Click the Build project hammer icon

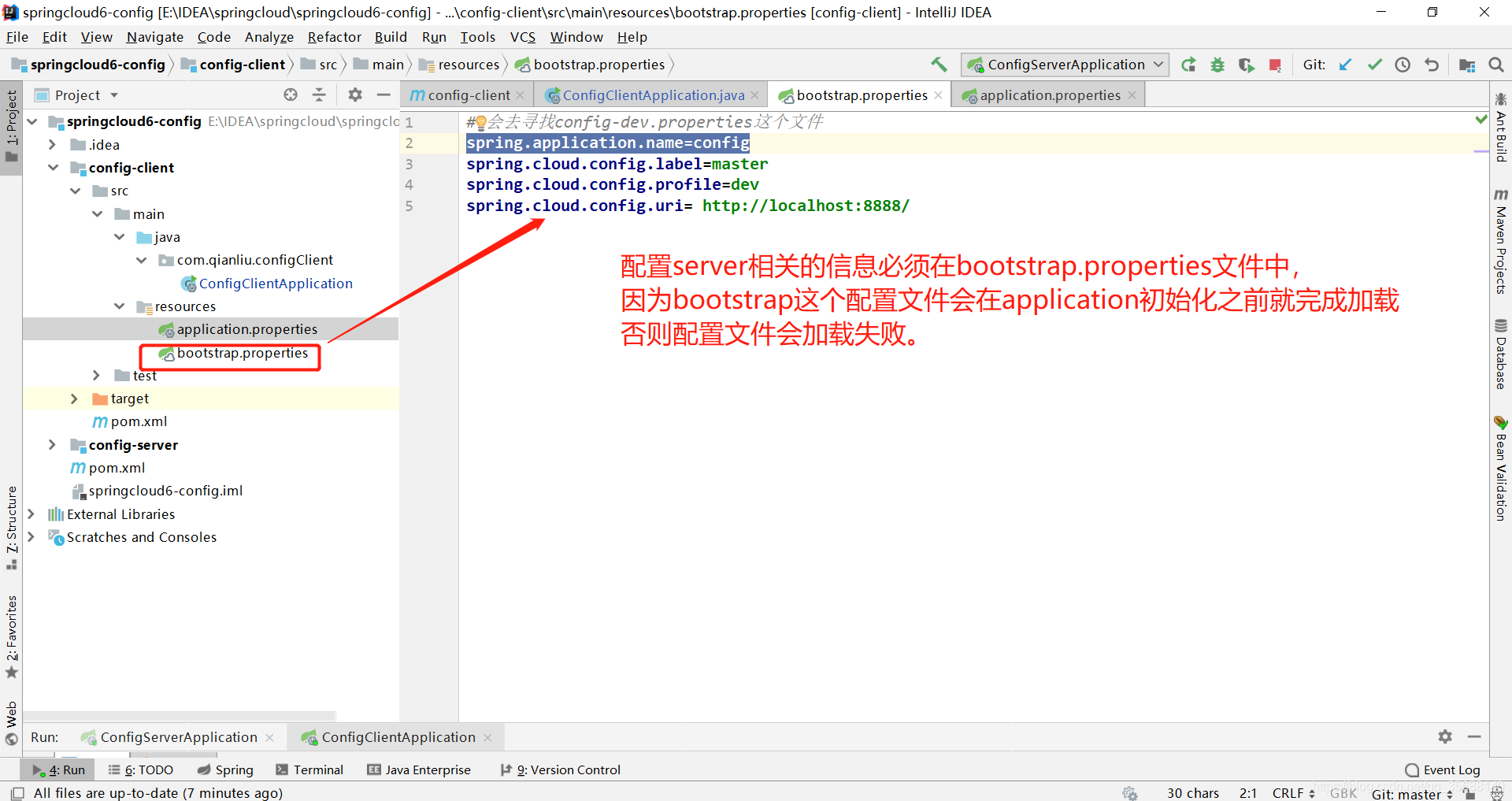pos(939,65)
